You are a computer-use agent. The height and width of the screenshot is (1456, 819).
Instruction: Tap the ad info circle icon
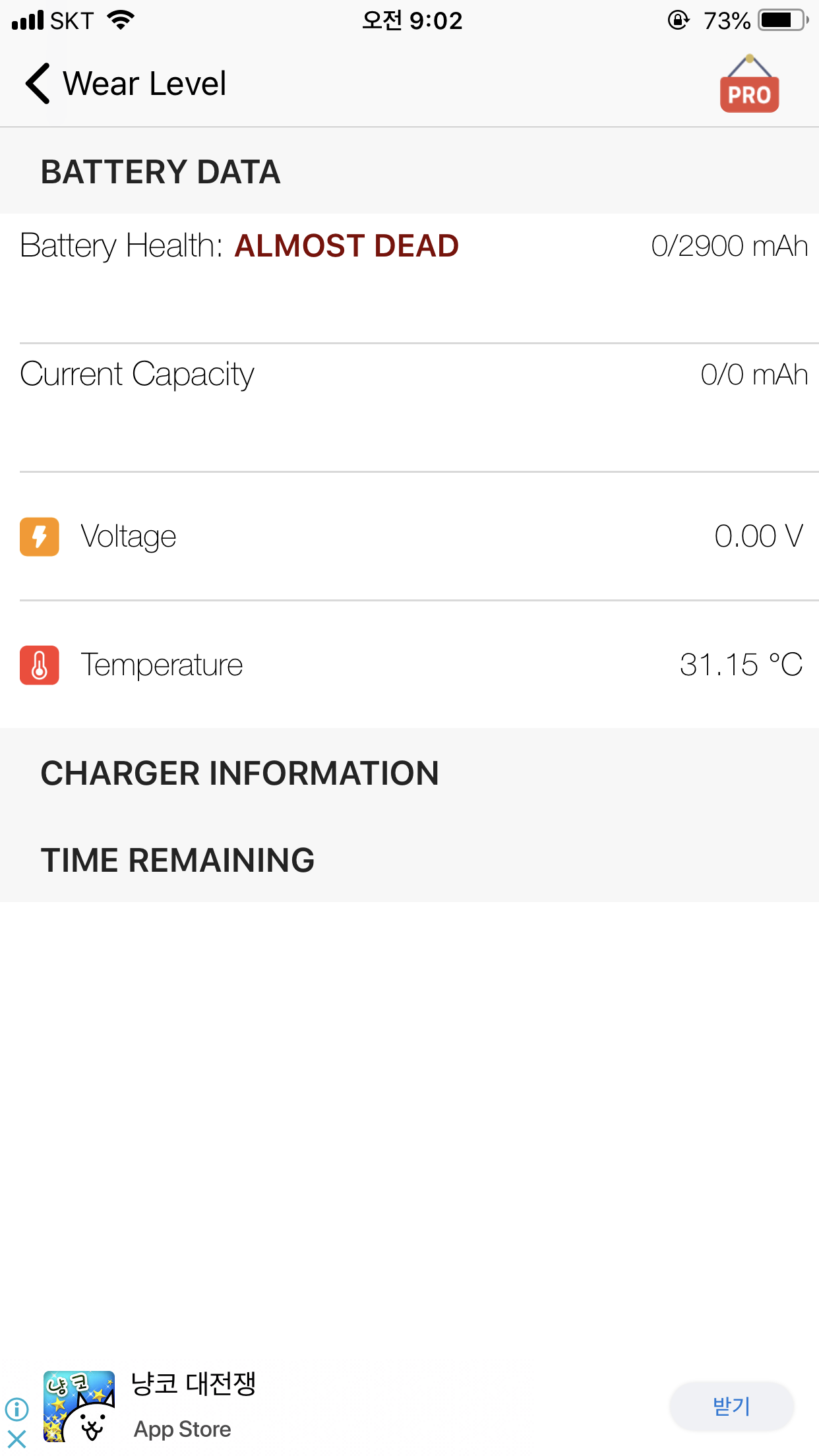pyautogui.click(x=16, y=1409)
